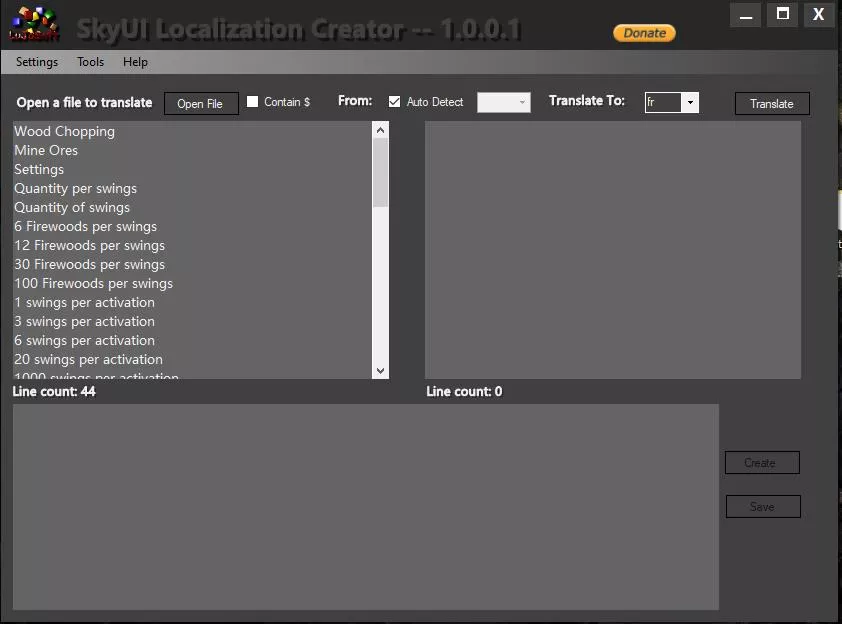The image size is (842, 624).
Task: Open the Tools menu
Action: (x=90, y=62)
